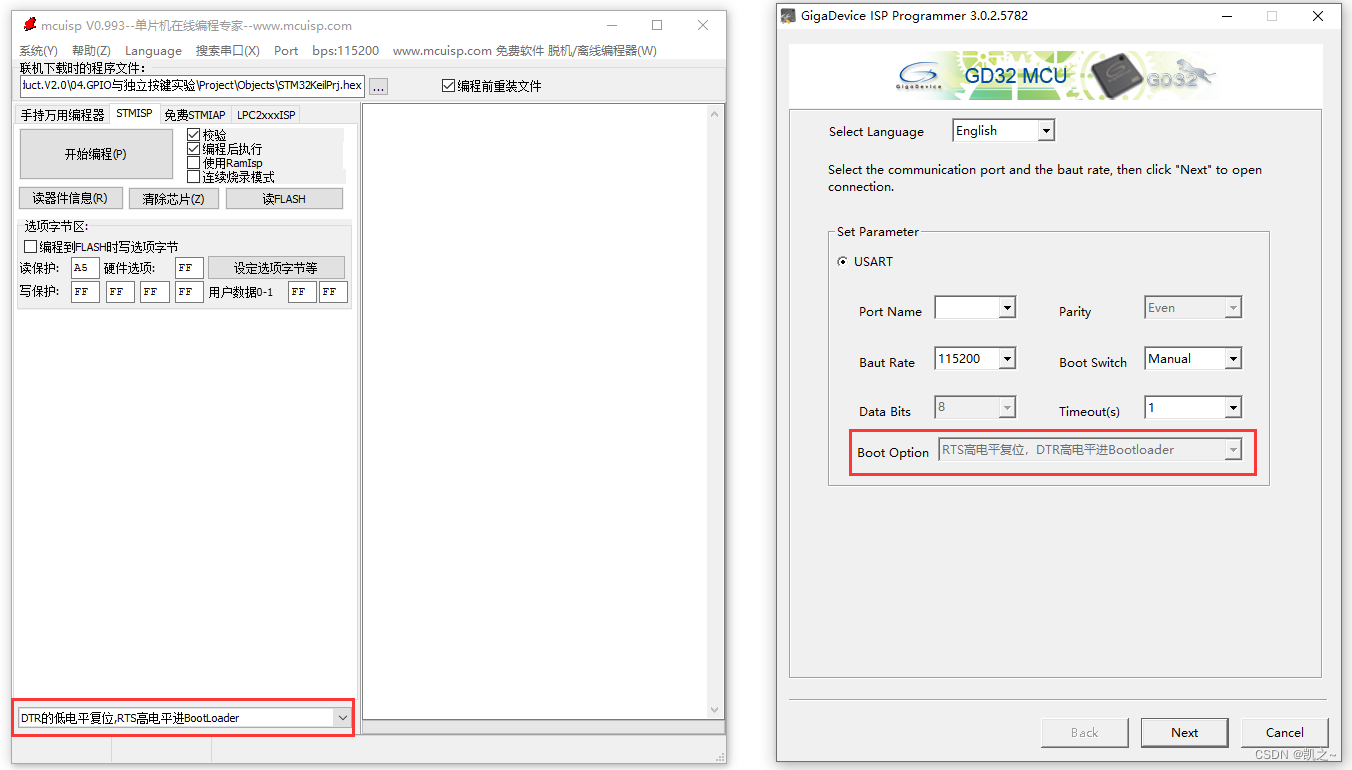Toggle the 编程前重装文件 checkbox

click(x=448, y=86)
